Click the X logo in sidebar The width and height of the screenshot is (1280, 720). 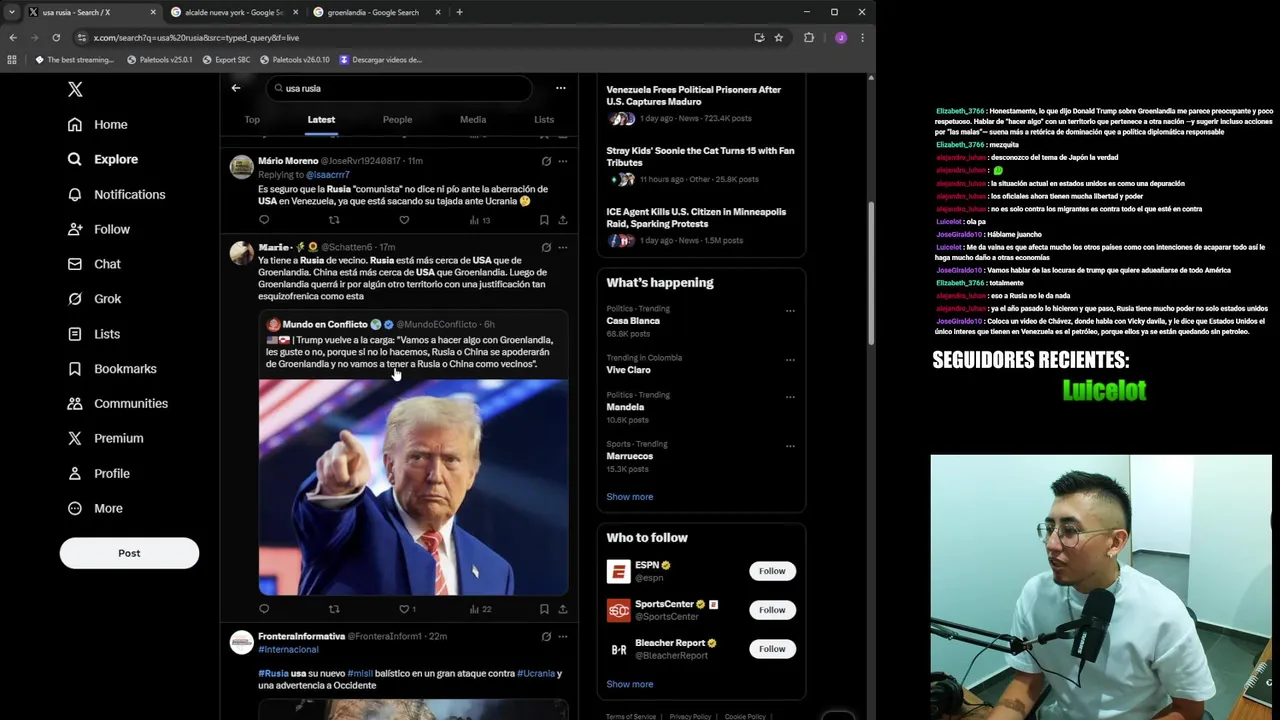click(x=75, y=90)
